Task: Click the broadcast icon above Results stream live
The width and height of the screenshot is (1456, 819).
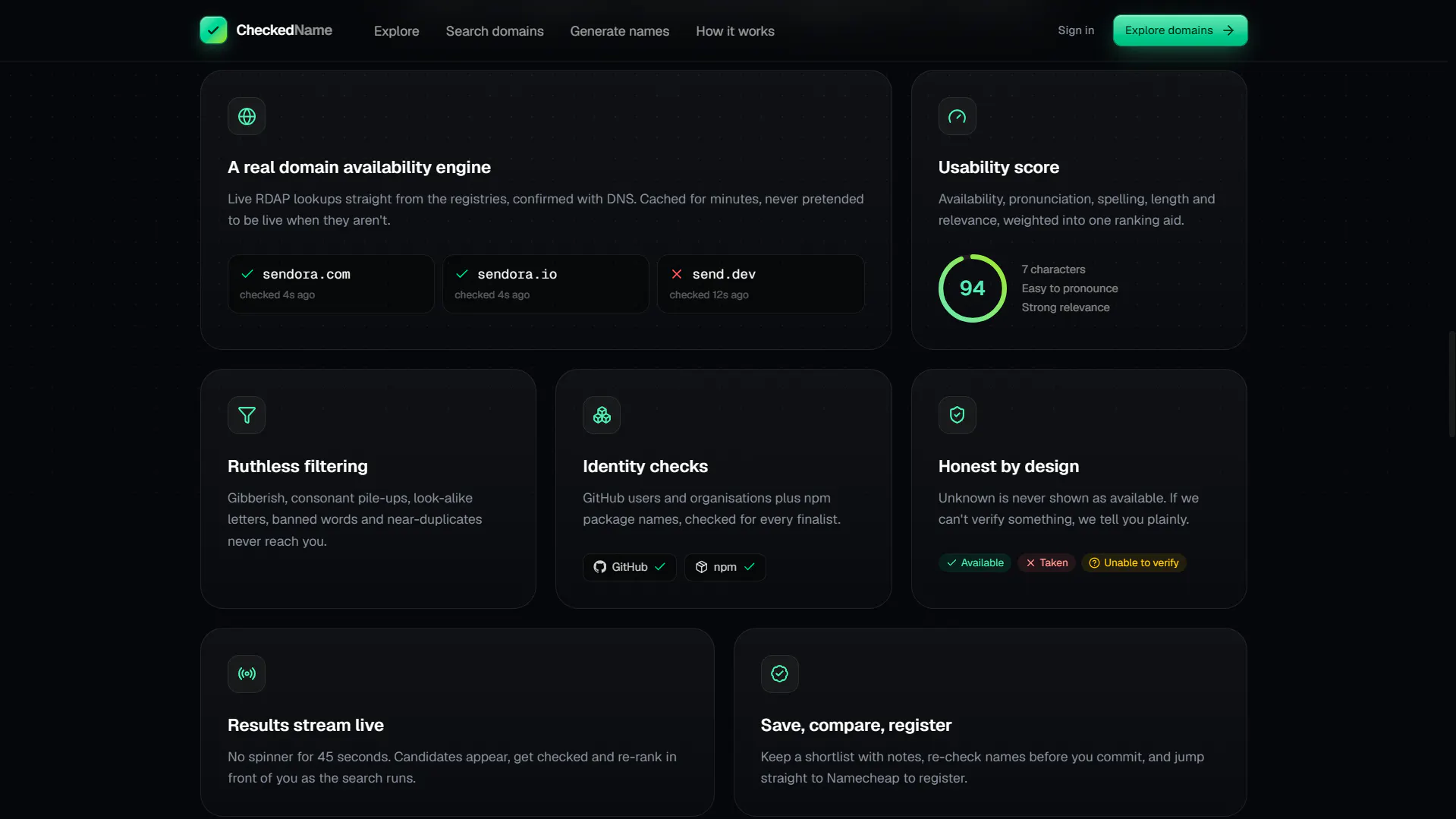Action: (247, 674)
